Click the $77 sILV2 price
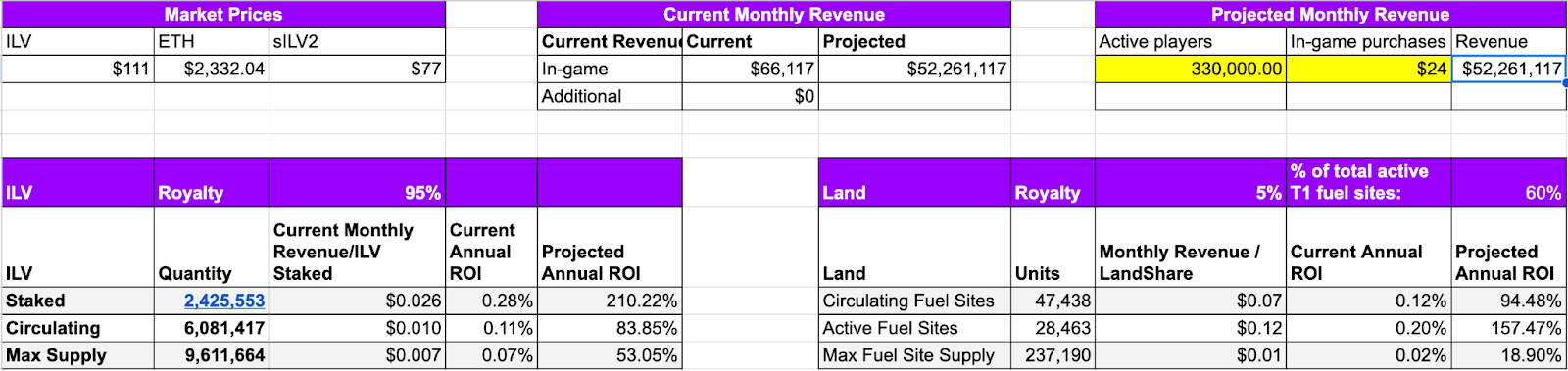The height and width of the screenshot is (371, 1568). coord(357,69)
